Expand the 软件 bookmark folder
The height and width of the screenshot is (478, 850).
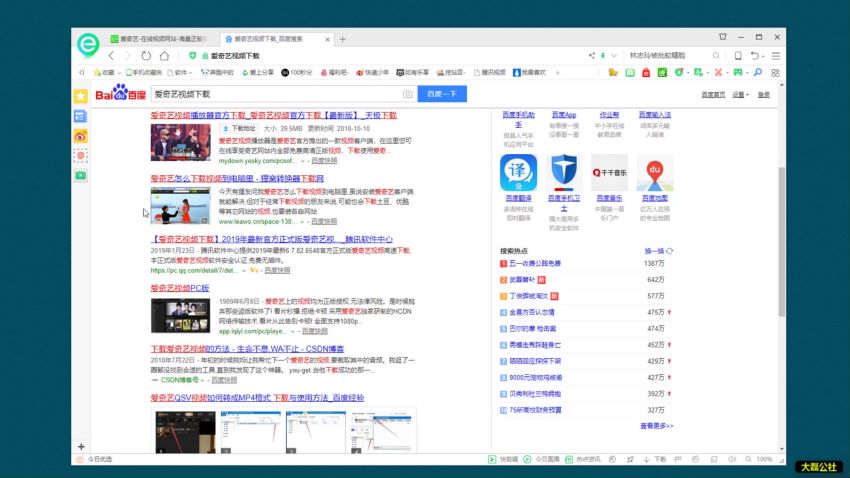click(x=179, y=72)
